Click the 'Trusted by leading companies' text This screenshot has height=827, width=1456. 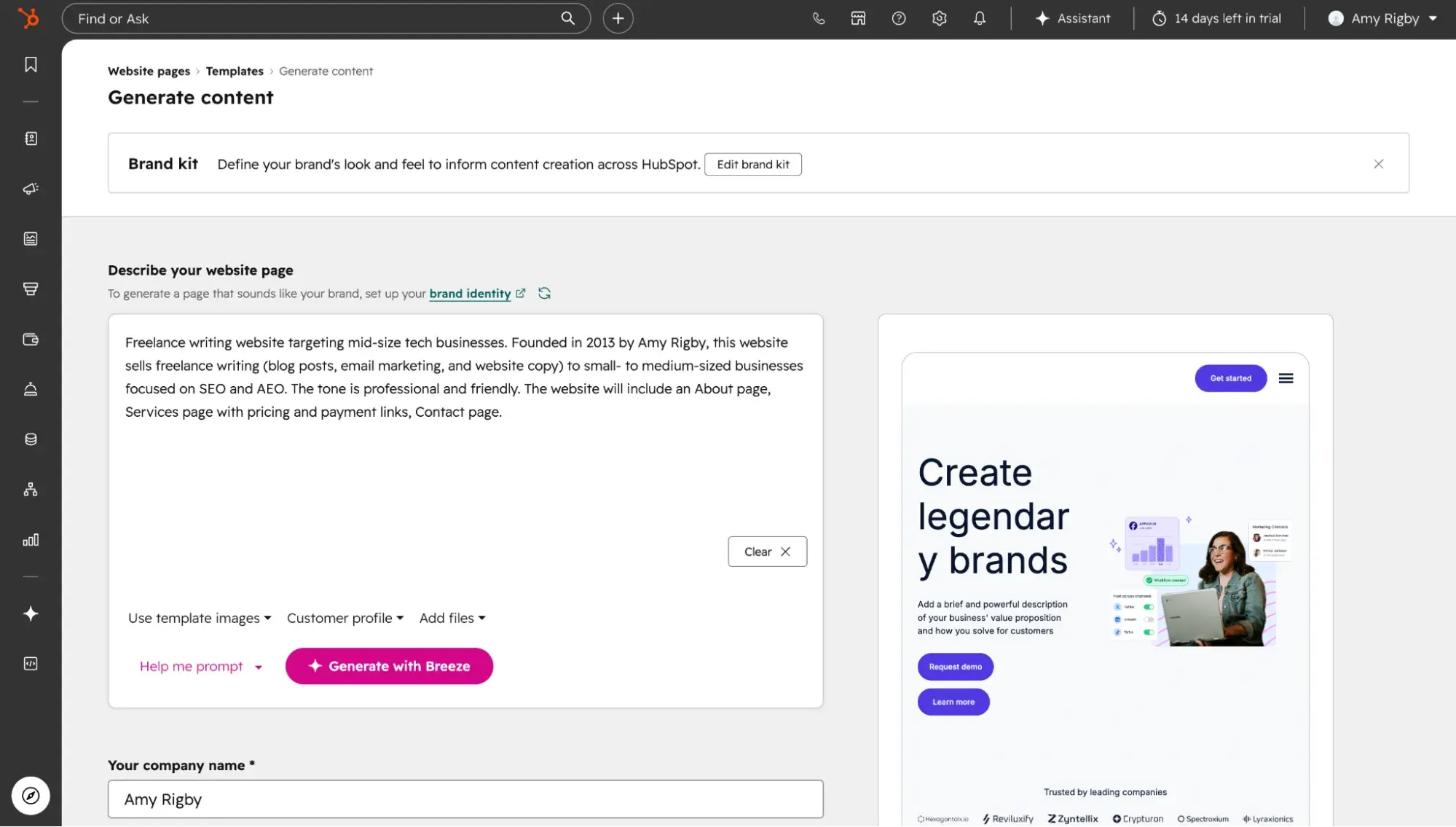click(x=1105, y=793)
